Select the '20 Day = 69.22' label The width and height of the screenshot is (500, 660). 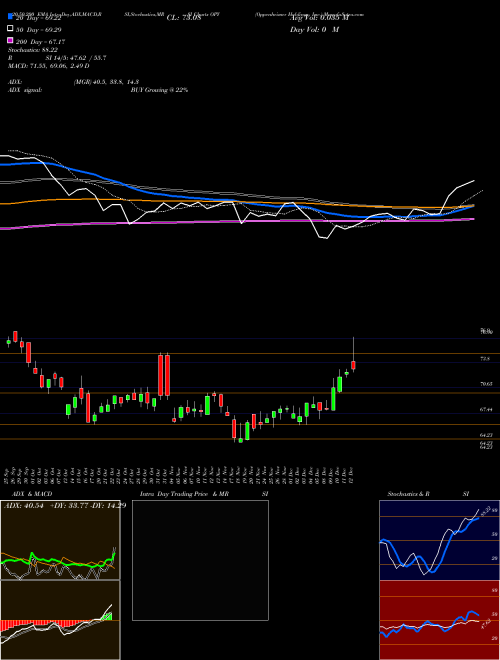(39, 18)
